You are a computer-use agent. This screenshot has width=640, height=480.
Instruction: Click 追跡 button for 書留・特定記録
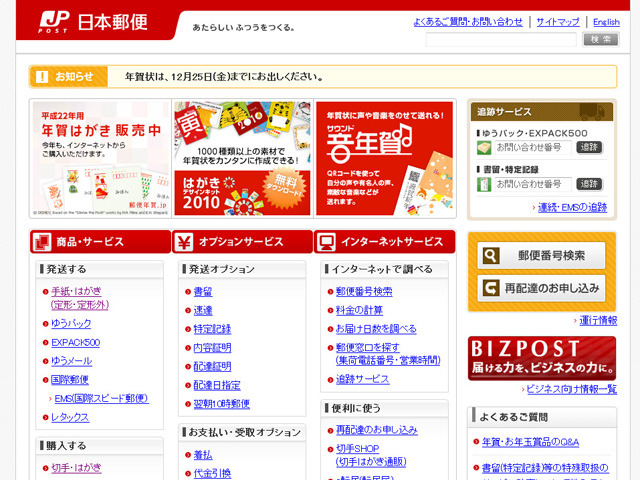[589, 184]
